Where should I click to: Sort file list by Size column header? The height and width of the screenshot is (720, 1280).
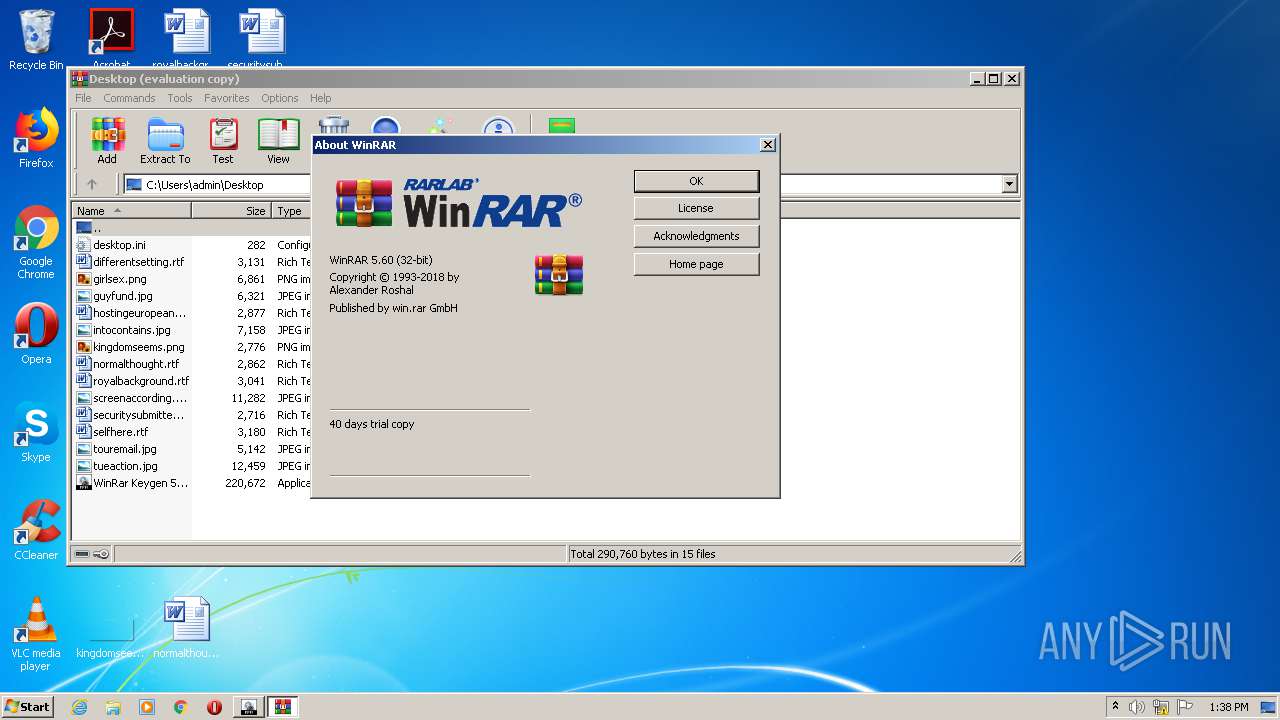(x=231, y=211)
